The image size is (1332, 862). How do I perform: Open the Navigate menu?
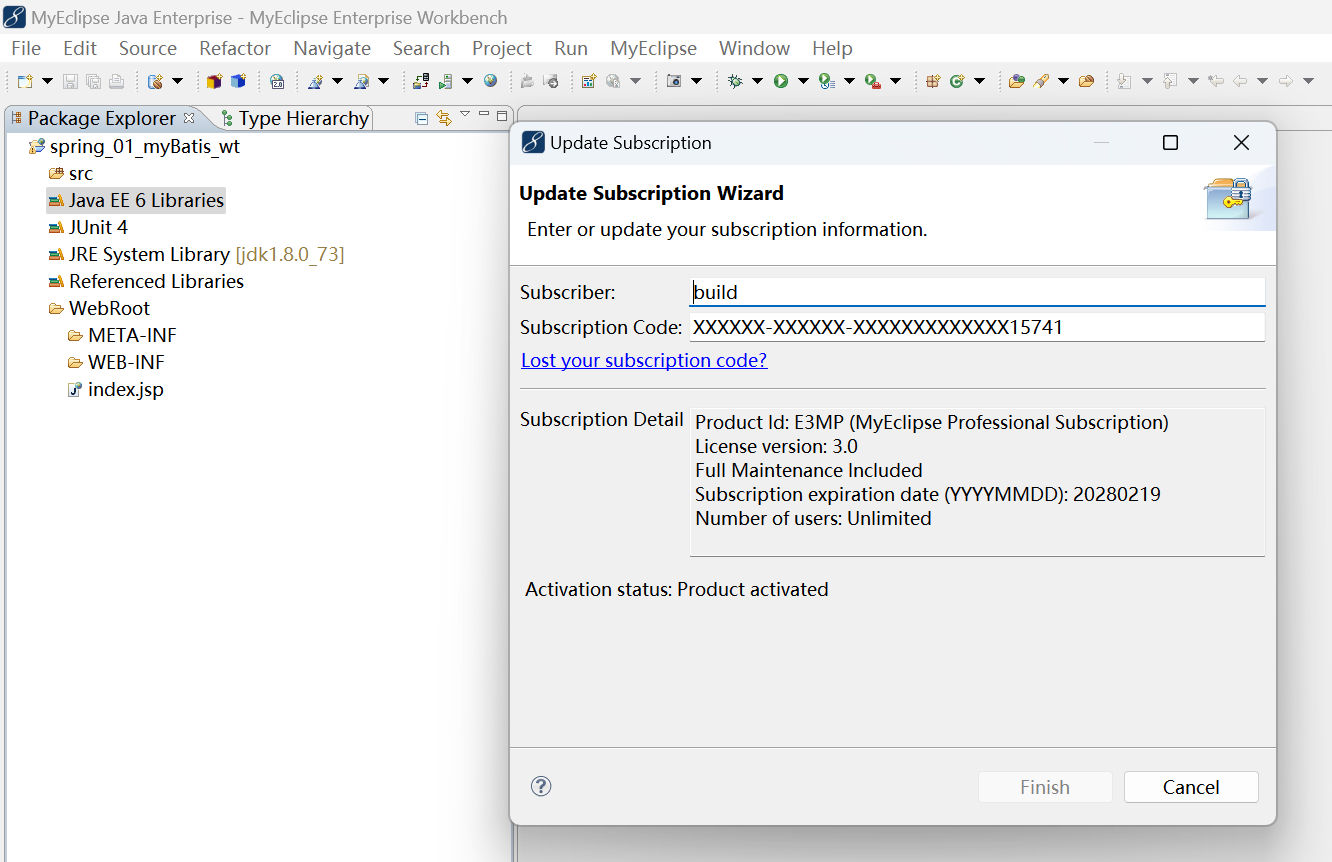tap(332, 48)
